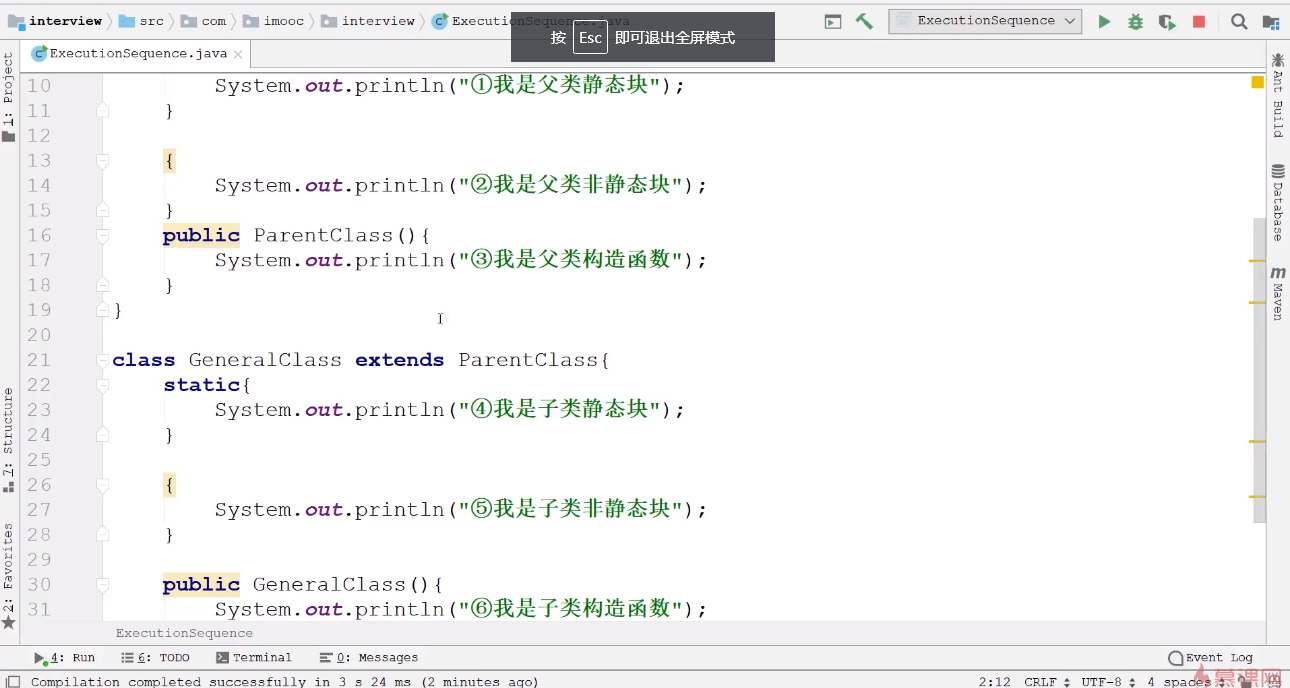This screenshot has width=1290, height=688.
Task: Start debugging with the bug icon
Action: tap(1135, 21)
